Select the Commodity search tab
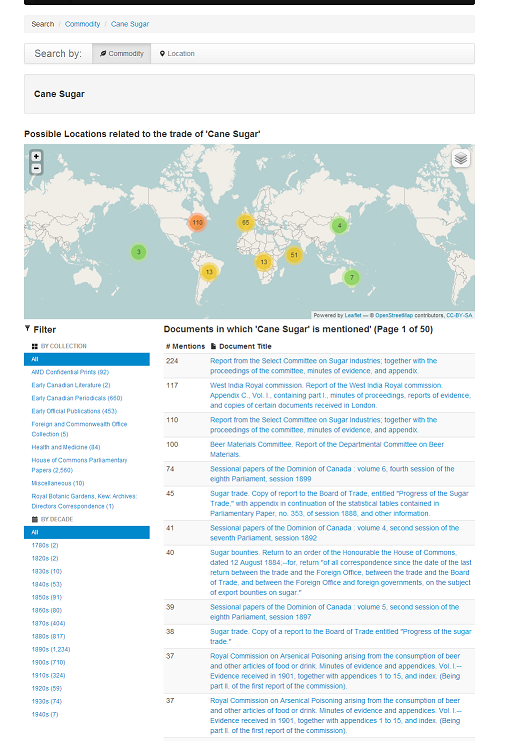 pos(121,54)
